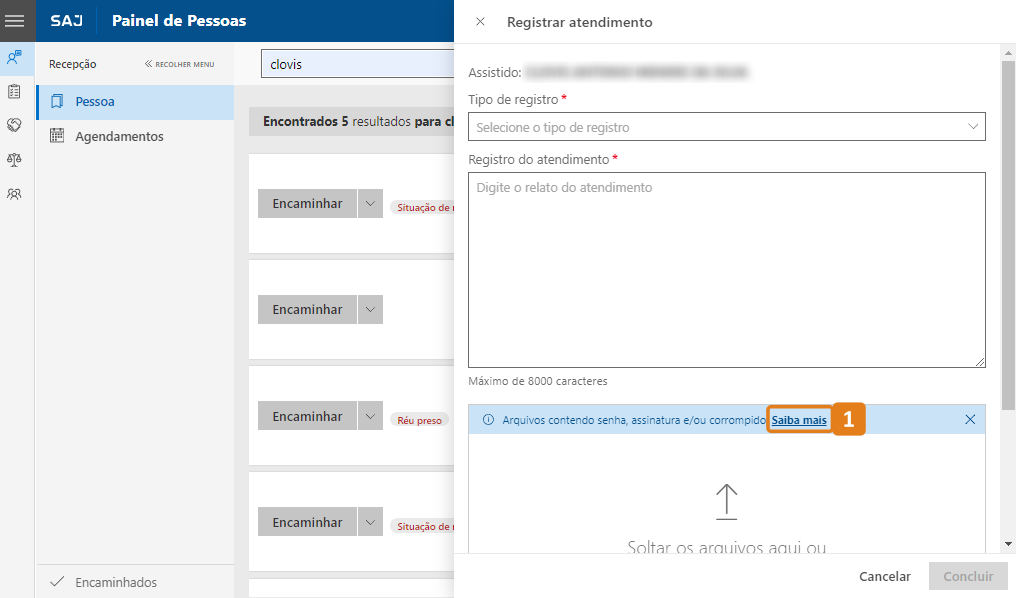Focus the search field containing clovis
The width and height of the screenshot is (1016, 598).
(x=358, y=64)
